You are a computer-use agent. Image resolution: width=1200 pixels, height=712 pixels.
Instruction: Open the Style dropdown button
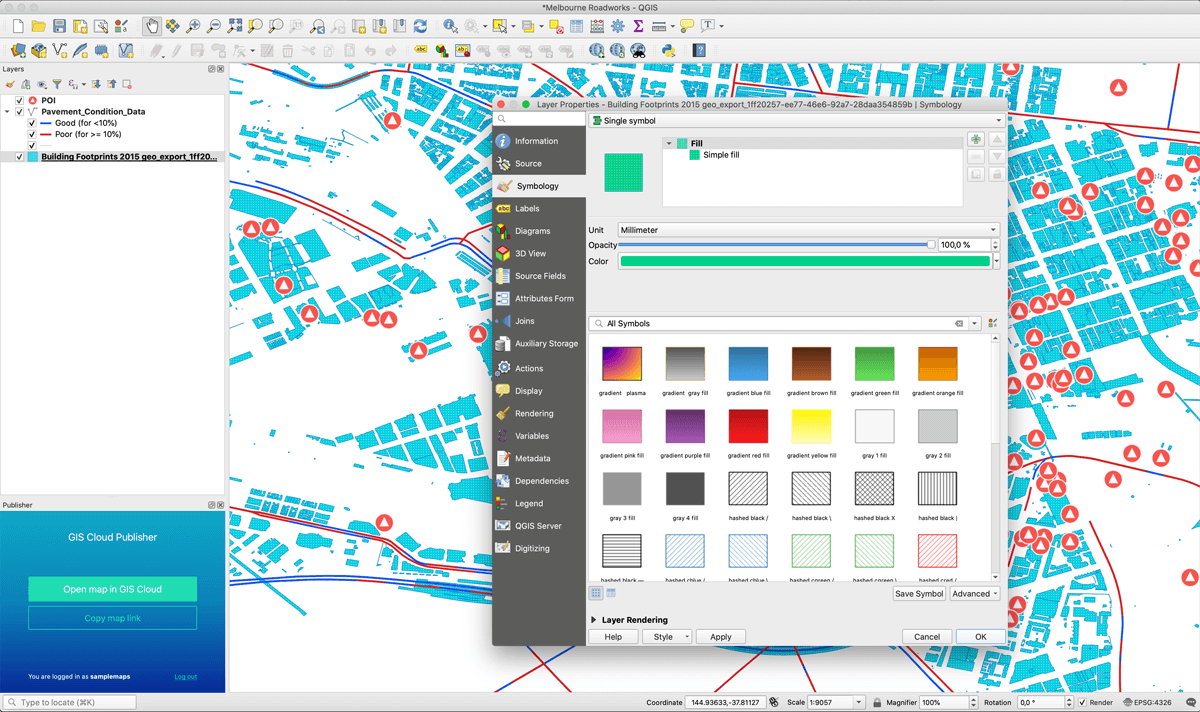(666, 637)
